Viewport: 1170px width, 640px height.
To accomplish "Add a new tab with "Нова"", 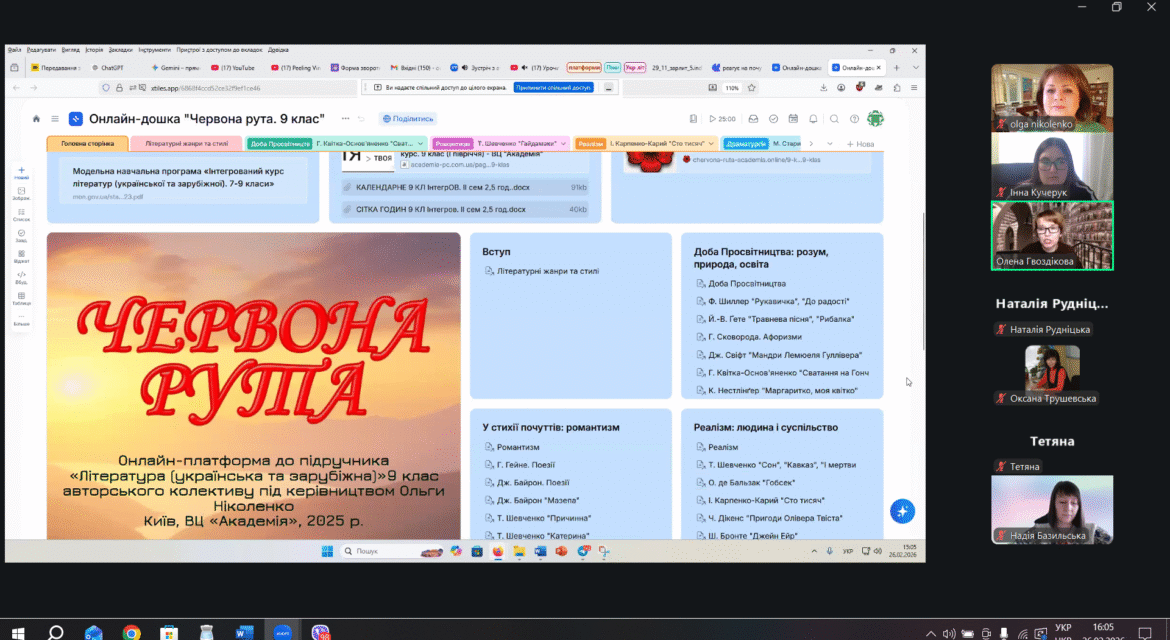I will pos(860,144).
